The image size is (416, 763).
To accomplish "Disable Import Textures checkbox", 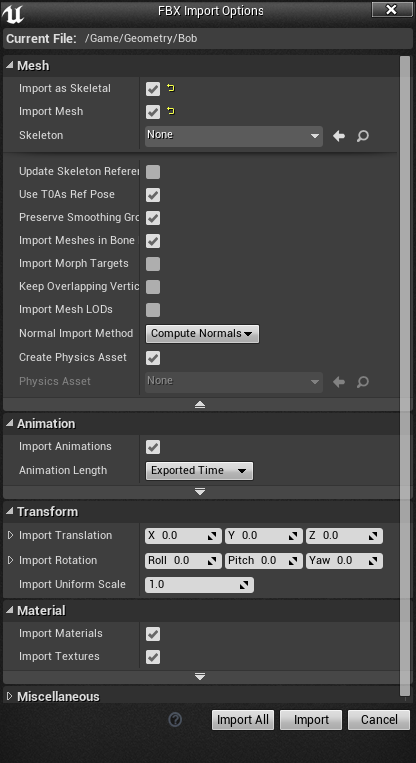I will 153,657.
